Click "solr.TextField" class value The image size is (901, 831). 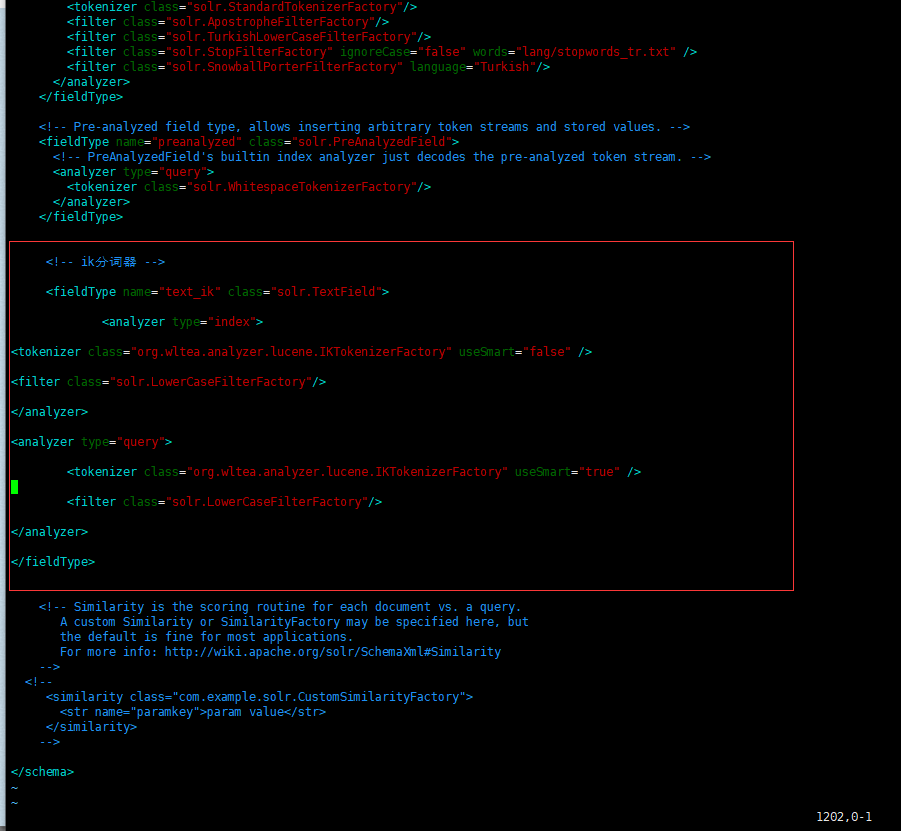pyautogui.click(x=326, y=292)
